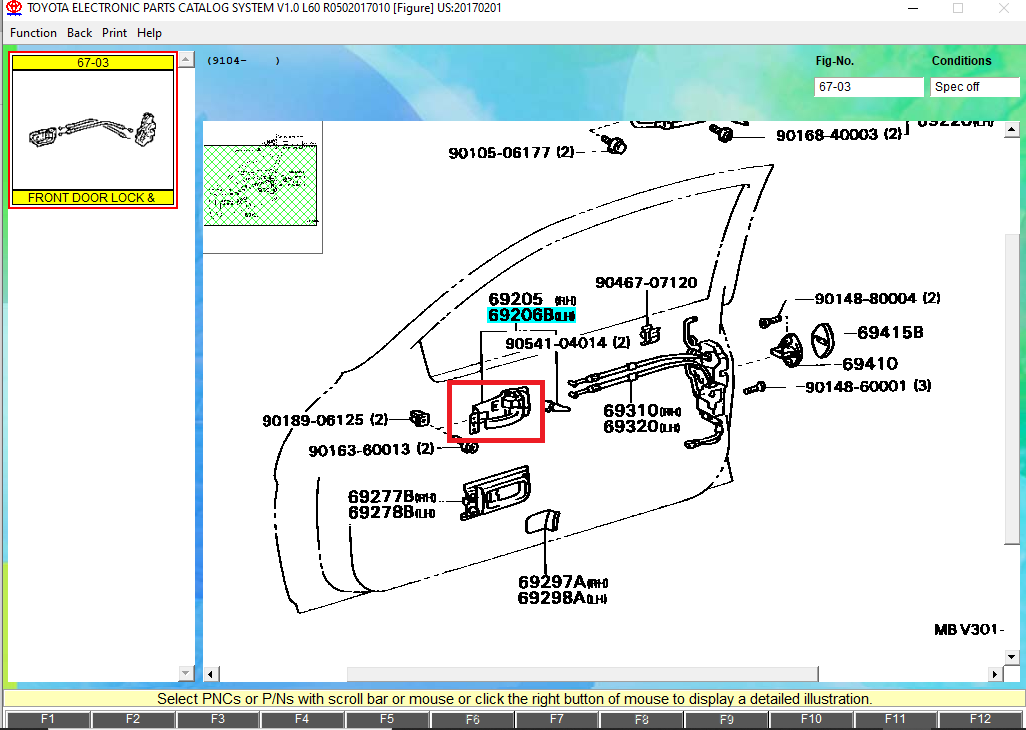Select part number 90148-60001
The height and width of the screenshot is (730, 1026).
(x=868, y=386)
